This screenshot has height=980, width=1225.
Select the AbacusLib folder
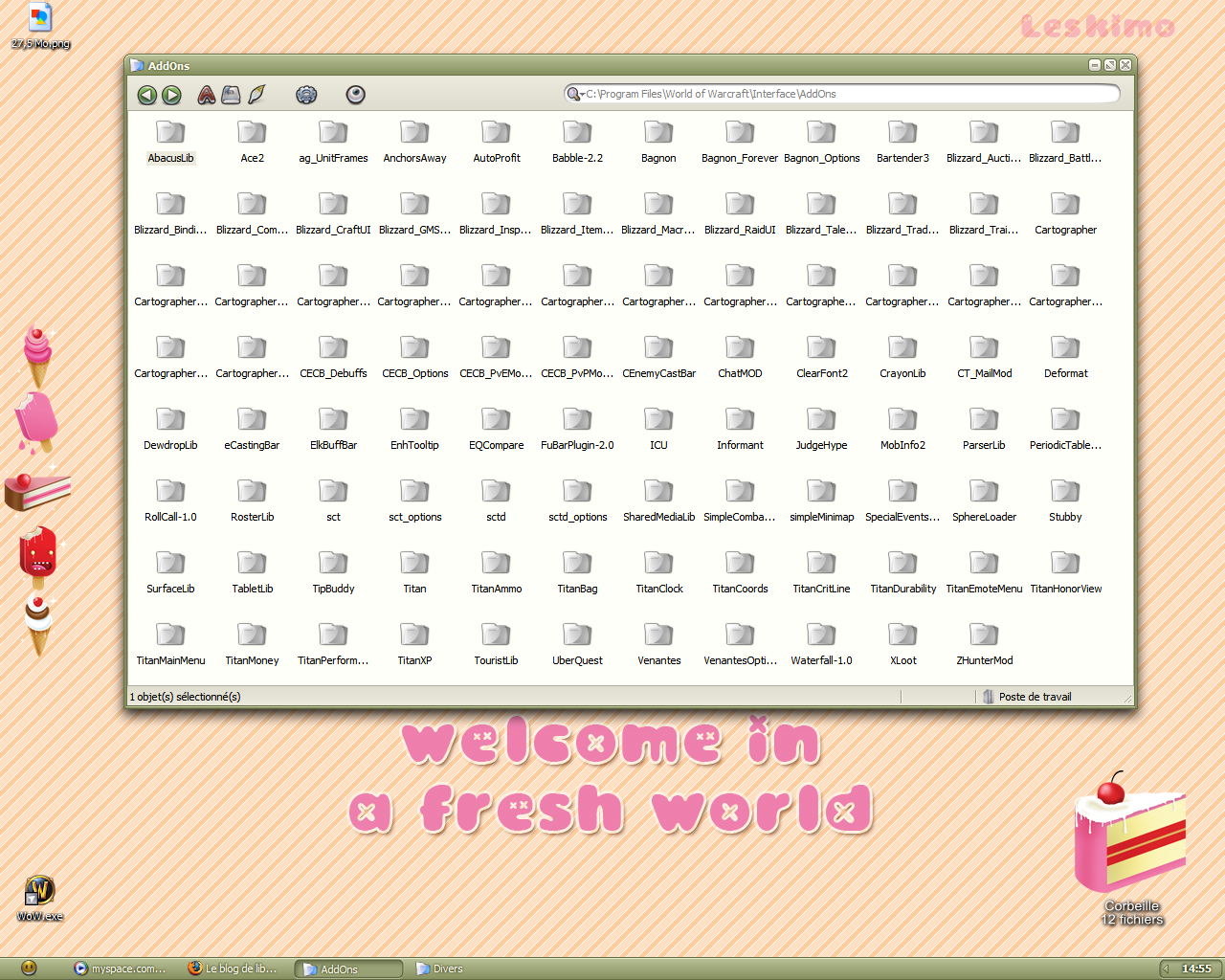(170, 143)
